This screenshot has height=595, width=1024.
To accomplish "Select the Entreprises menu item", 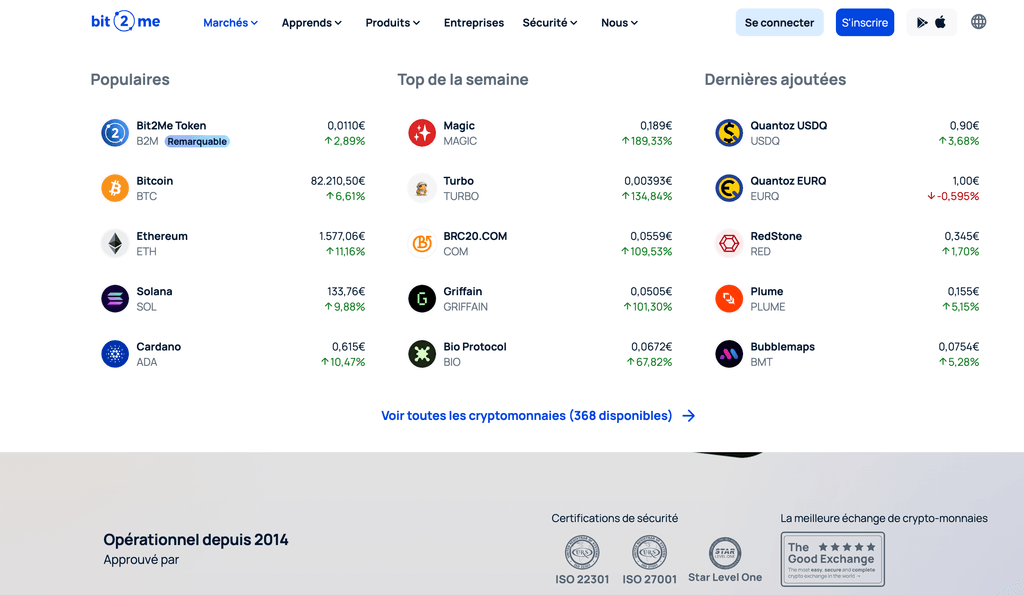I will [x=473, y=22].
